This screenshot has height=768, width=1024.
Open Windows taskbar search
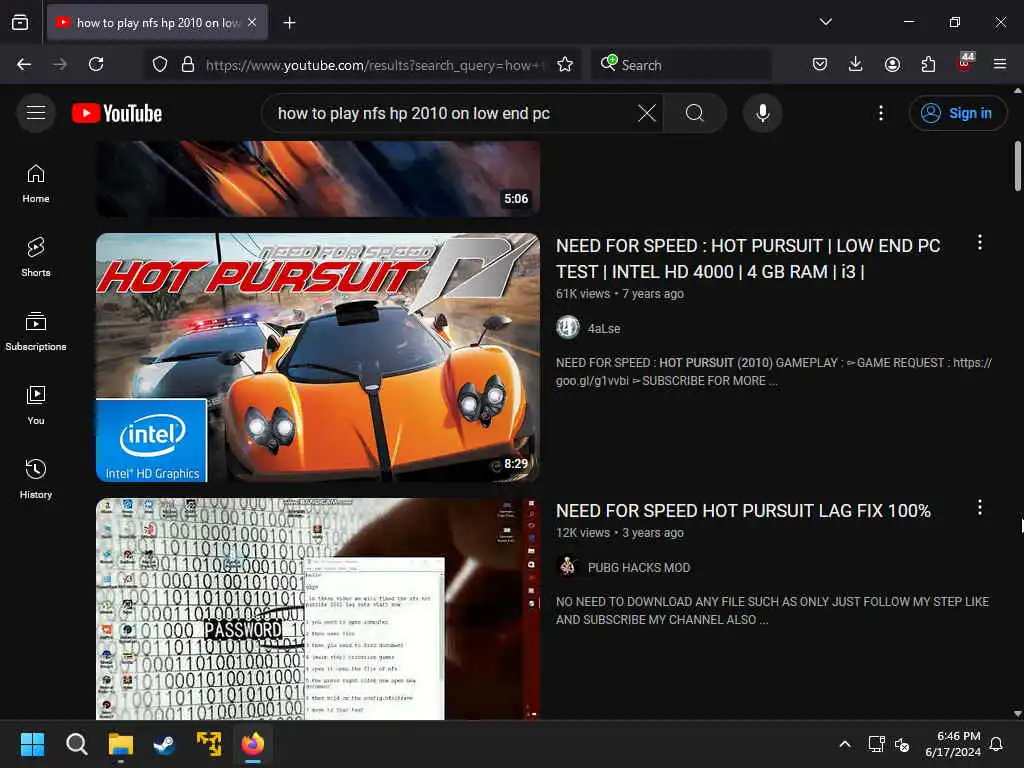coord(76,744)
